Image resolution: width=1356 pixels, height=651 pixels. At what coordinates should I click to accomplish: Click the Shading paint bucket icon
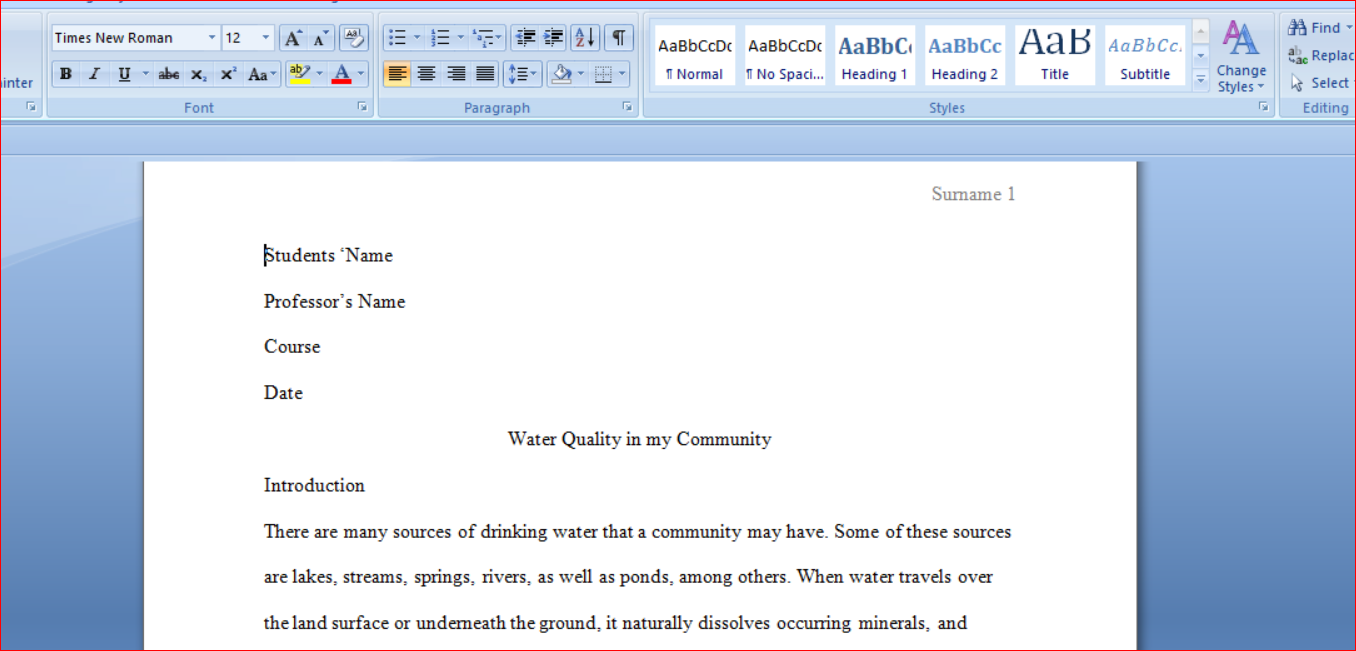tap(561, 74)
